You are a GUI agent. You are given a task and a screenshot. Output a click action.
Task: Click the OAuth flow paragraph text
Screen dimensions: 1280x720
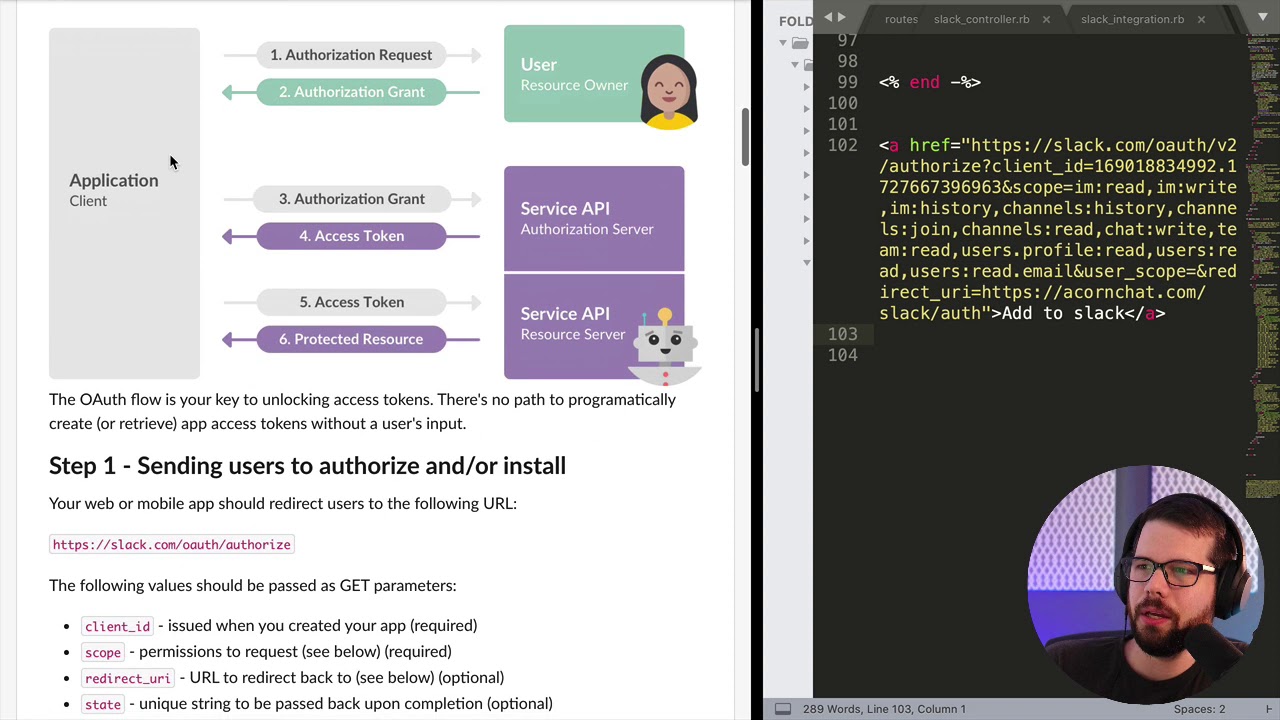point(362,411)
